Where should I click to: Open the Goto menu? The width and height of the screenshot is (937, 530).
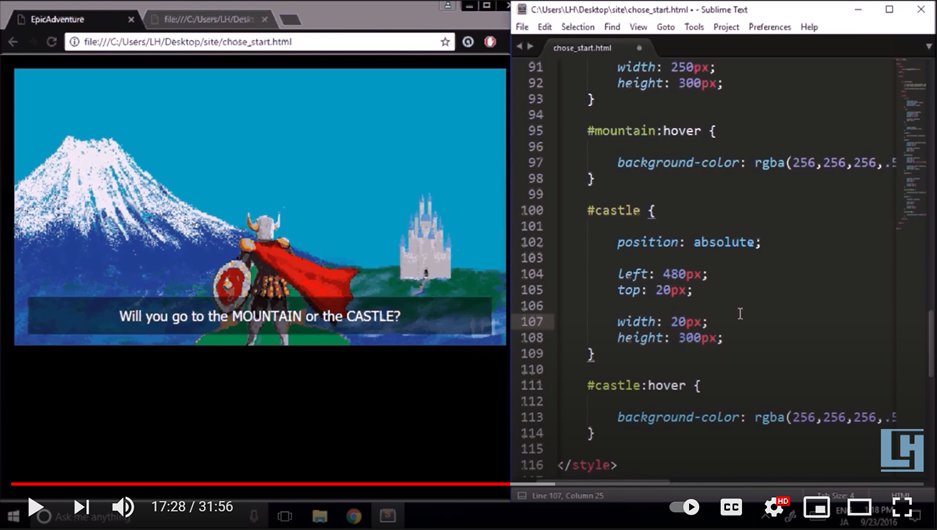(666, 27)
